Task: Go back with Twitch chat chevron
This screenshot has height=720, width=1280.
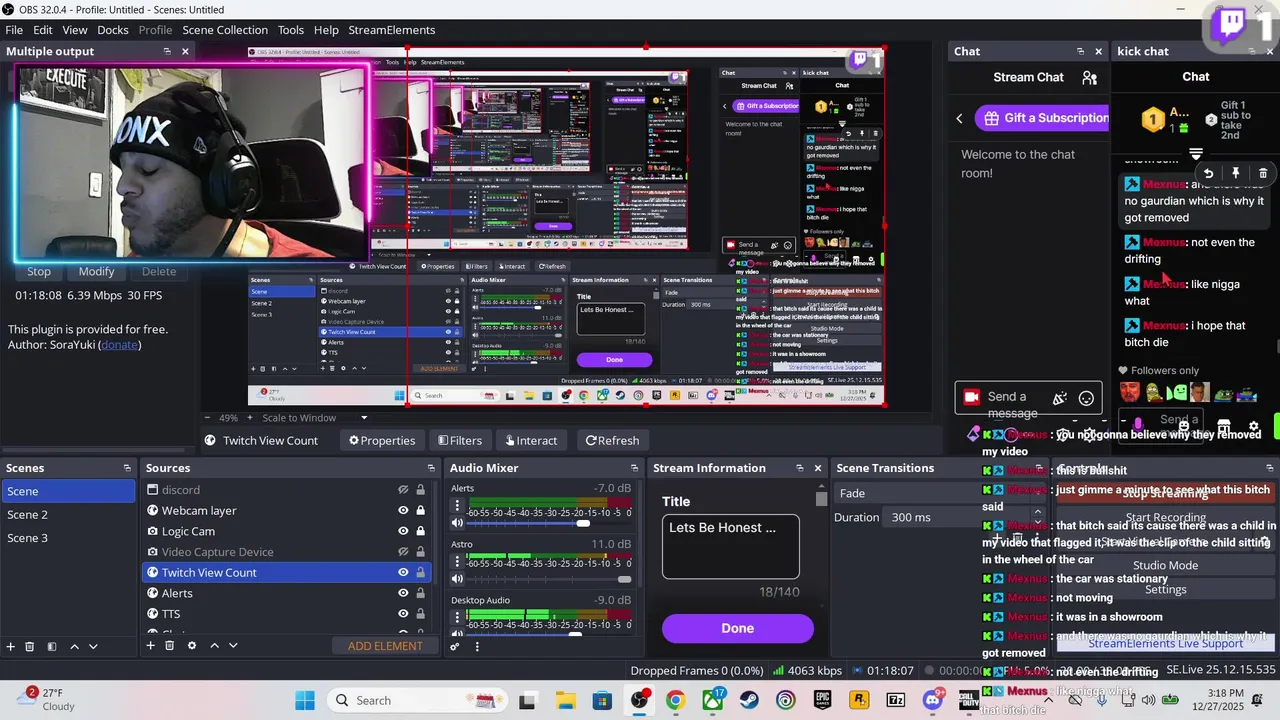Action: pyautogui.click(x=959, y=118)
